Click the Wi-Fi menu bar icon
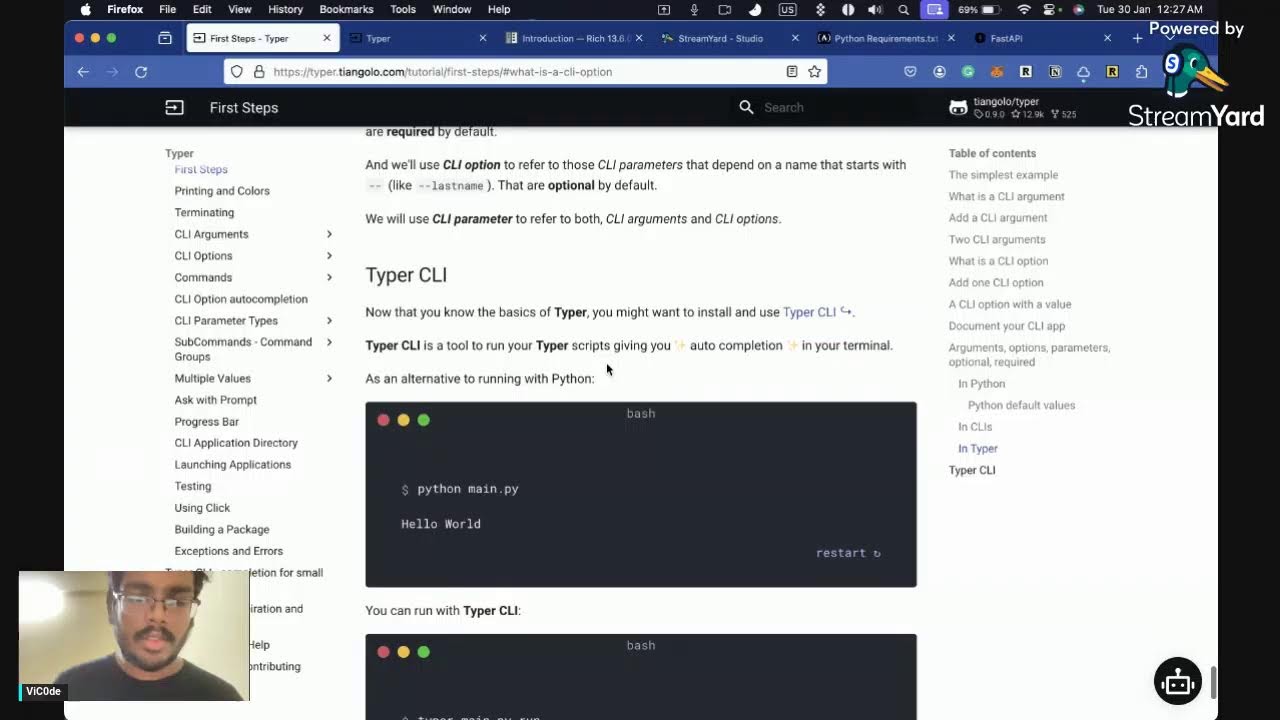The height and width of the screenshot is (720, 1280). tap(1023, 10)
